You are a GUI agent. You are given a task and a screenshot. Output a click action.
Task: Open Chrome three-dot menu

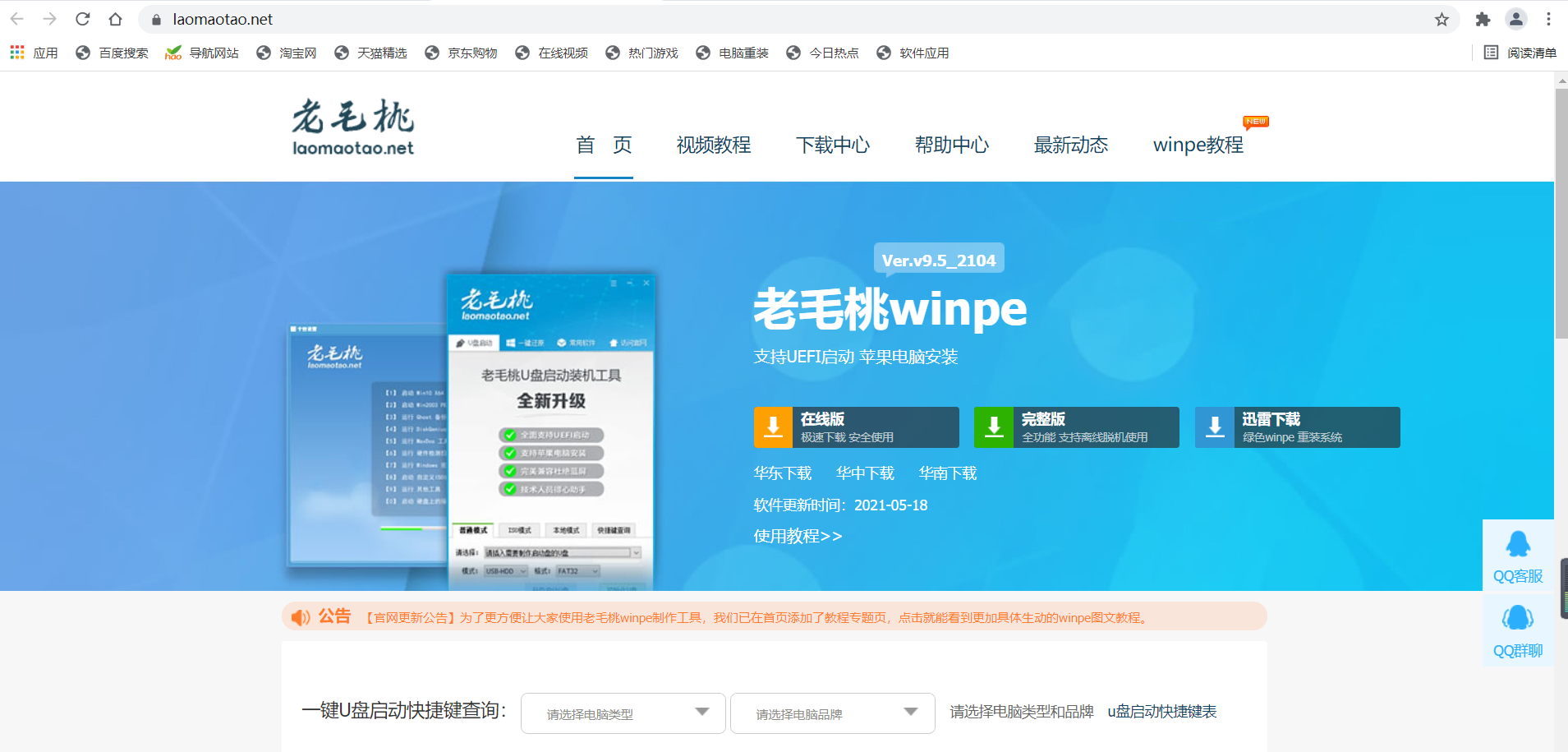tap(1548, 19)
